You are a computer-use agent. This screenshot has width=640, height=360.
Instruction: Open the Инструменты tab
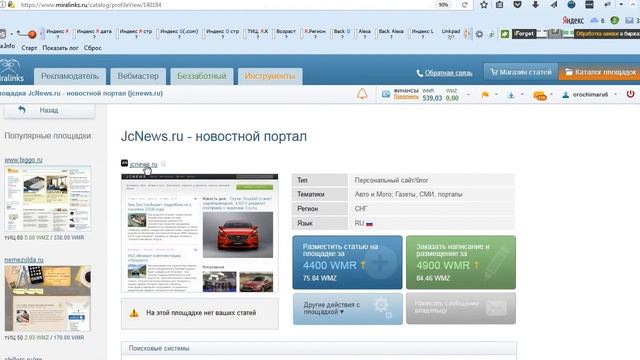[x=270, y=76]
